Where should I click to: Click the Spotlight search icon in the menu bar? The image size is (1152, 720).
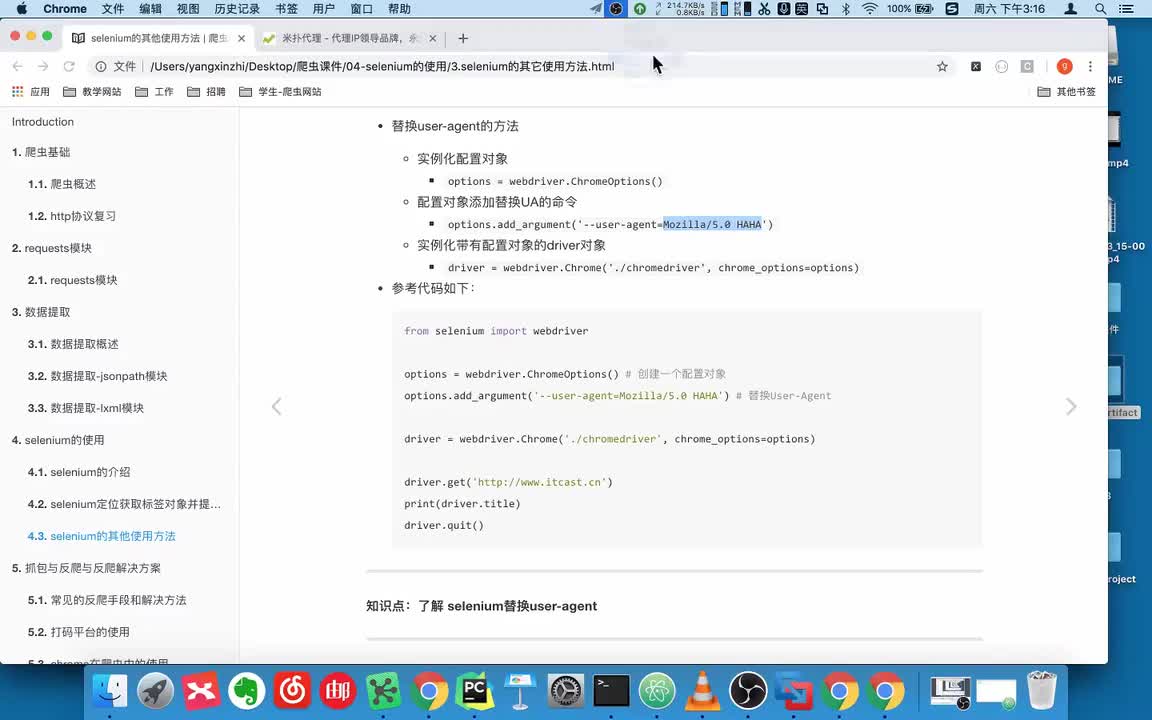point(1100,9)
